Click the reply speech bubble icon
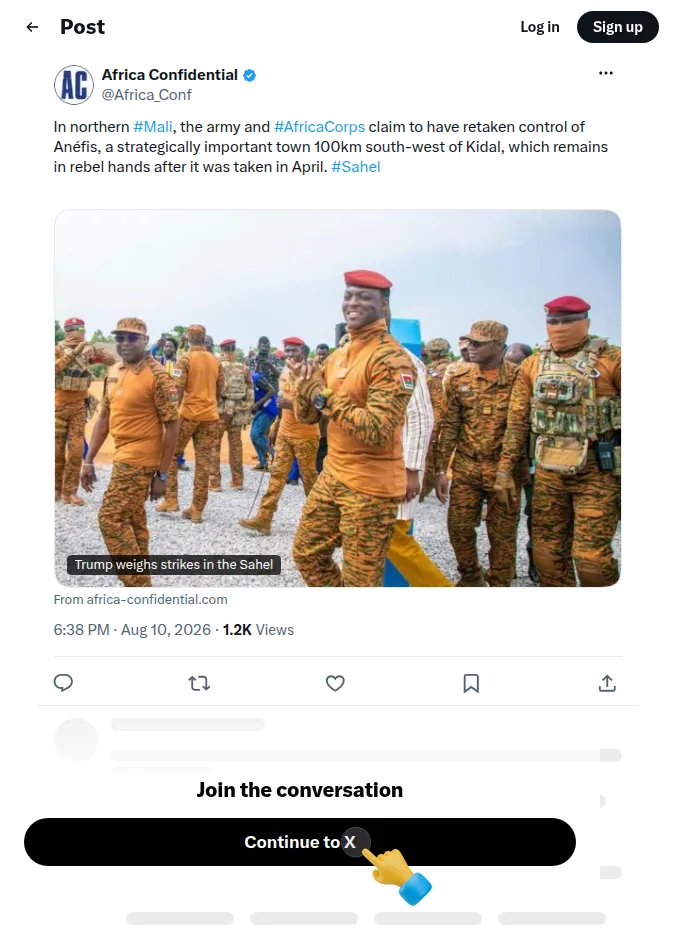Viewport: 675px width, 940px height. click(x=63, y=683)
